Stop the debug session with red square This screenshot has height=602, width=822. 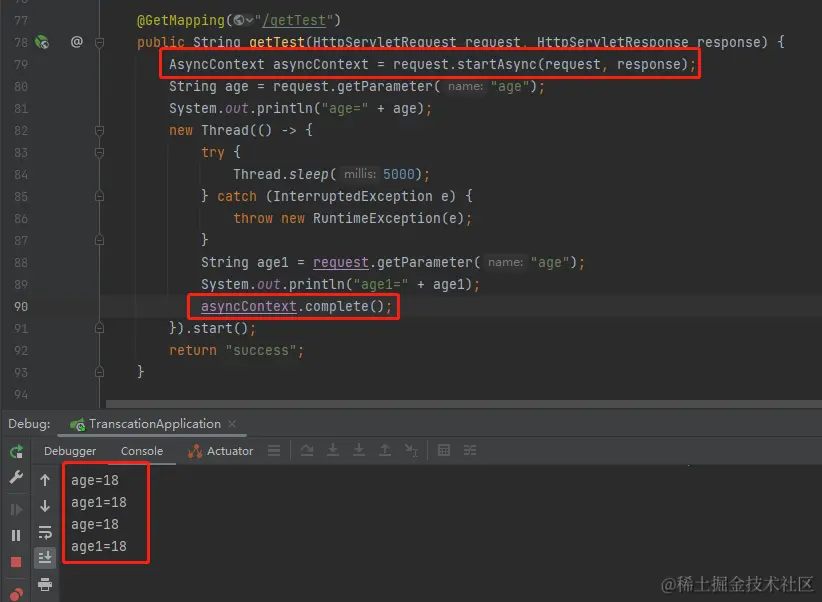tap(16, 562)
